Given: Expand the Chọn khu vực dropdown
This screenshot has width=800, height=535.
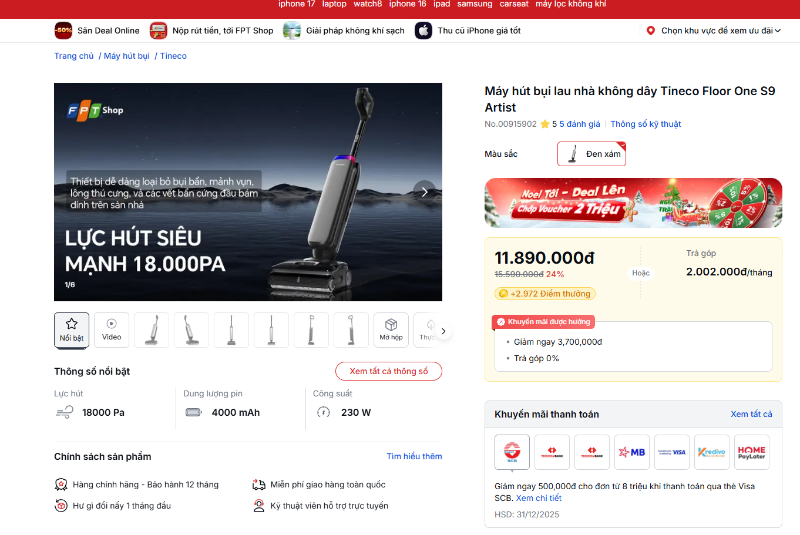Looking at the screenshot, I should point(720,31).
